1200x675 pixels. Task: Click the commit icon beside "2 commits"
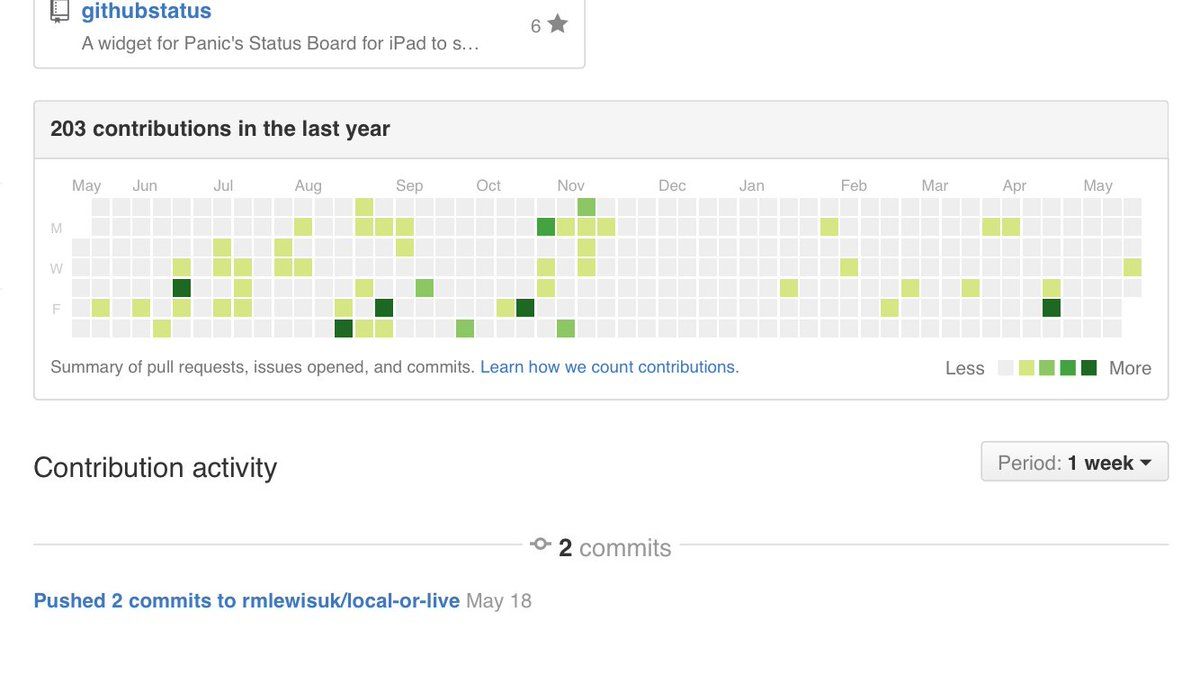click(x=540, y=545)
